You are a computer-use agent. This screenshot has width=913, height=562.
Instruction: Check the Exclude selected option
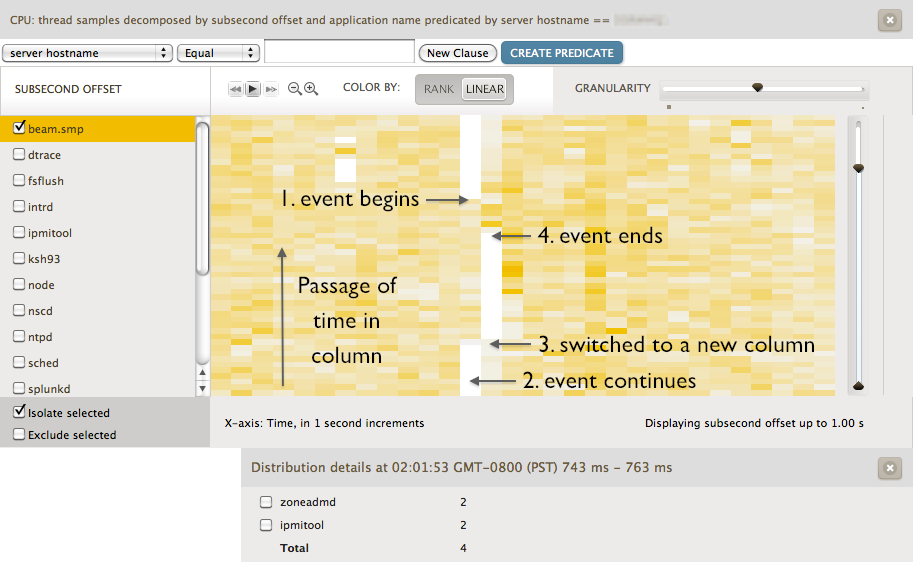(x=19, y=435)
